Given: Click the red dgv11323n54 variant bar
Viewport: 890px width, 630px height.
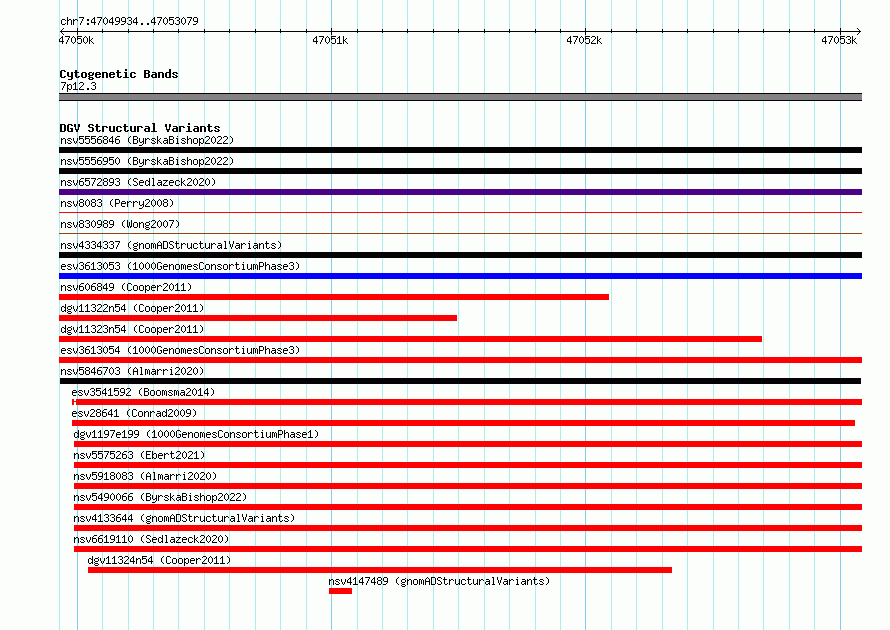Looking at the screenshot, I should 410,339.
